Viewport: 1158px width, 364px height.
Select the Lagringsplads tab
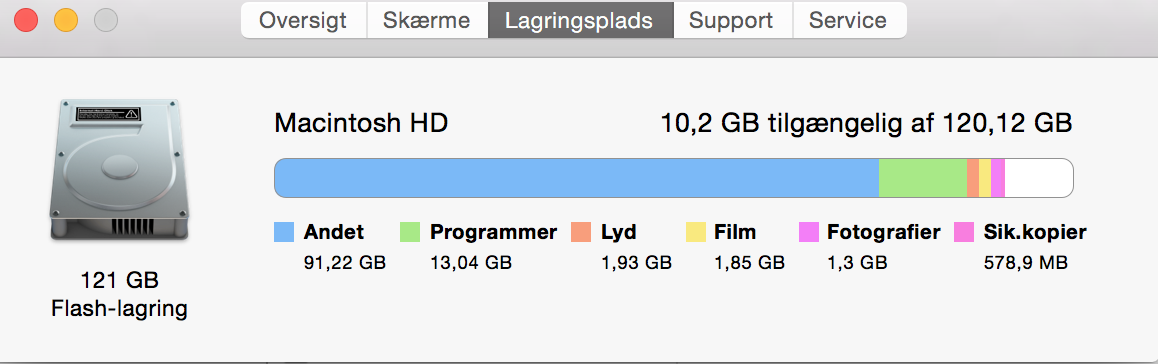pyautogui.click(x=580, y=20)
